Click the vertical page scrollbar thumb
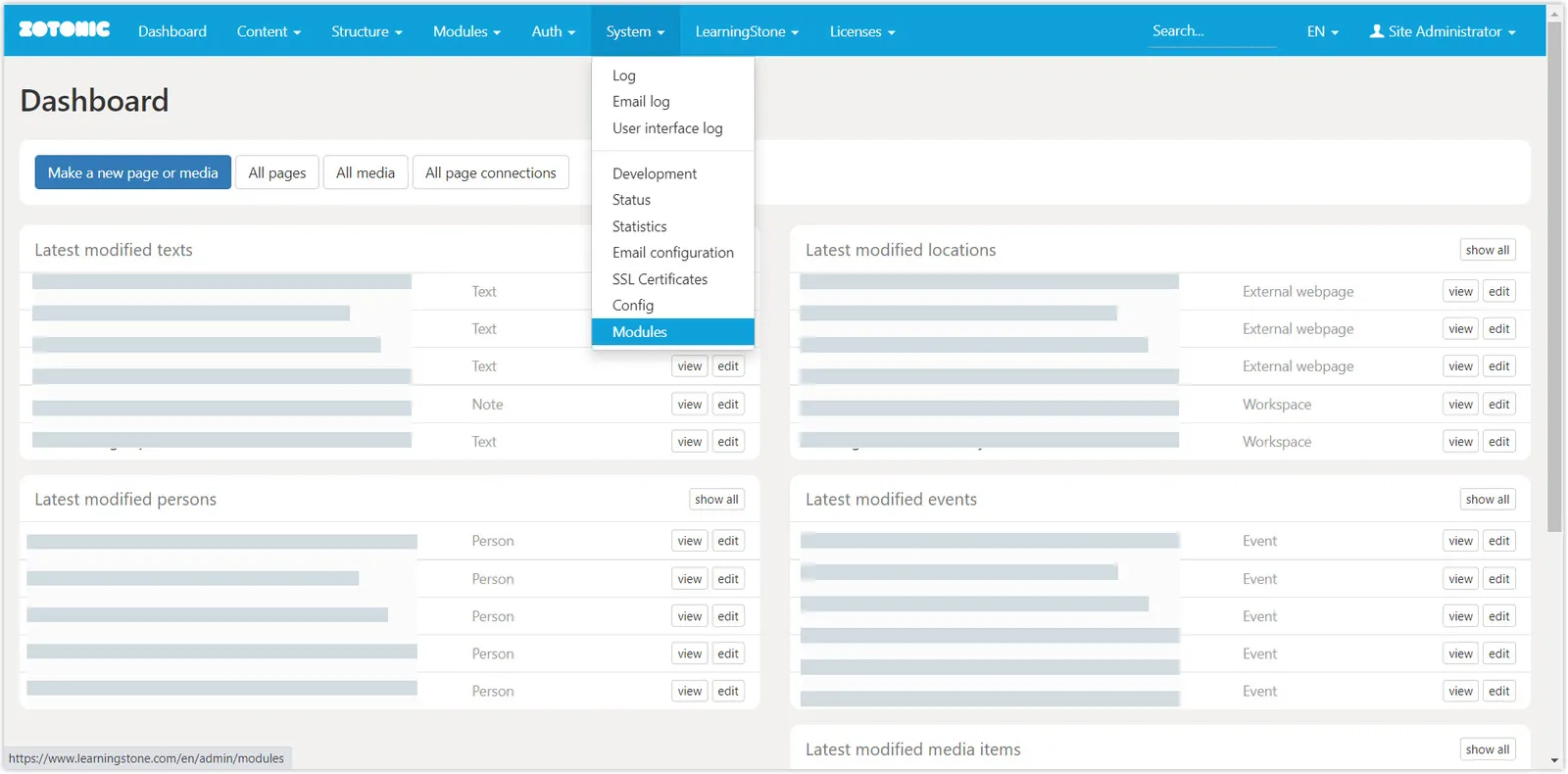 (x=1555, y=274)
